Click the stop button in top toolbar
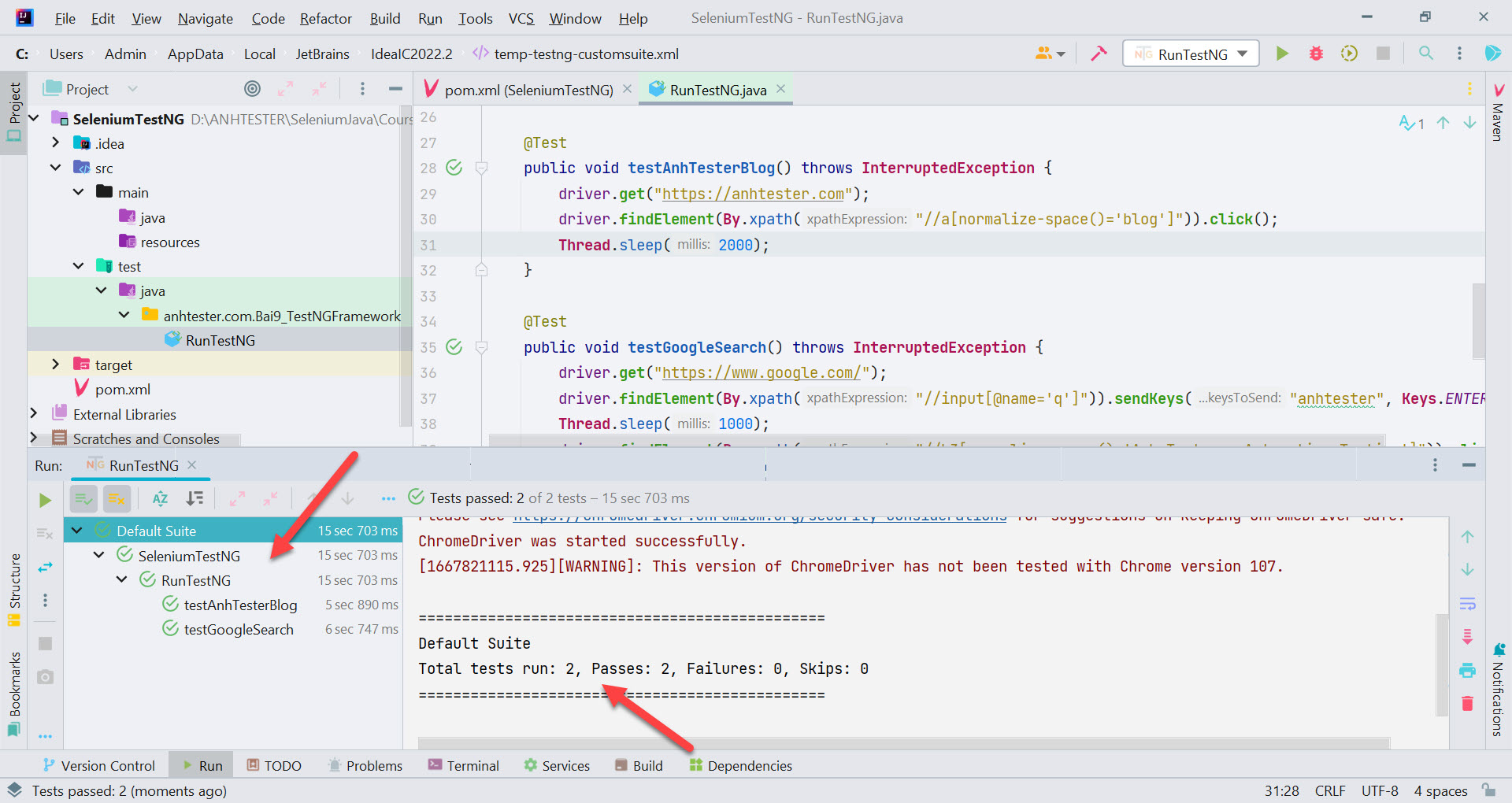The height and width of the screenshot is (803, 1512). (x=1383, y=54)
